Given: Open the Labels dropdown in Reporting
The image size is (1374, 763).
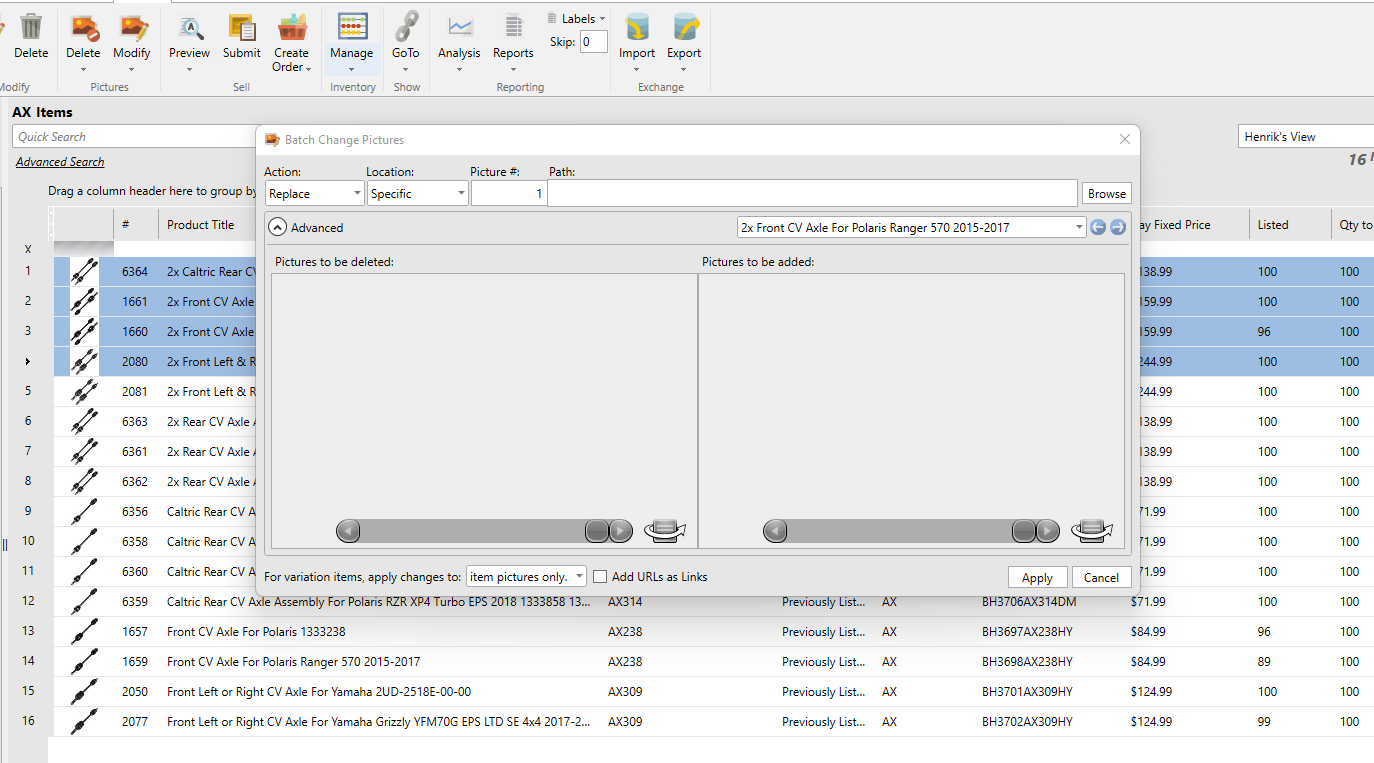Looking at the screenshot, I should (x=577, y=18).
